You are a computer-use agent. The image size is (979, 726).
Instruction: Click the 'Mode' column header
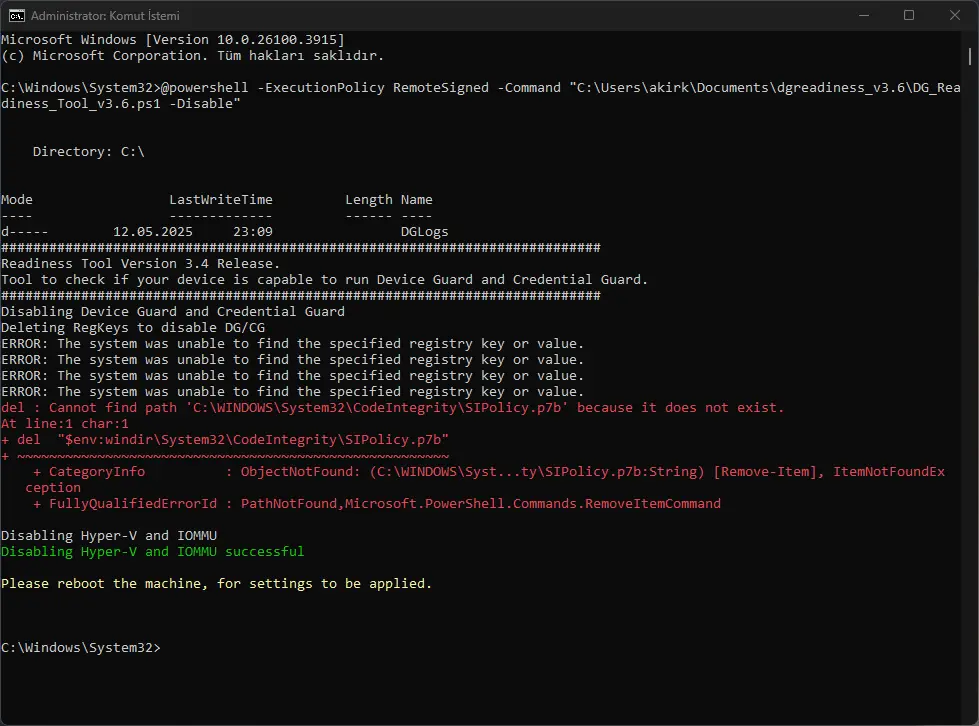[17, 200]
